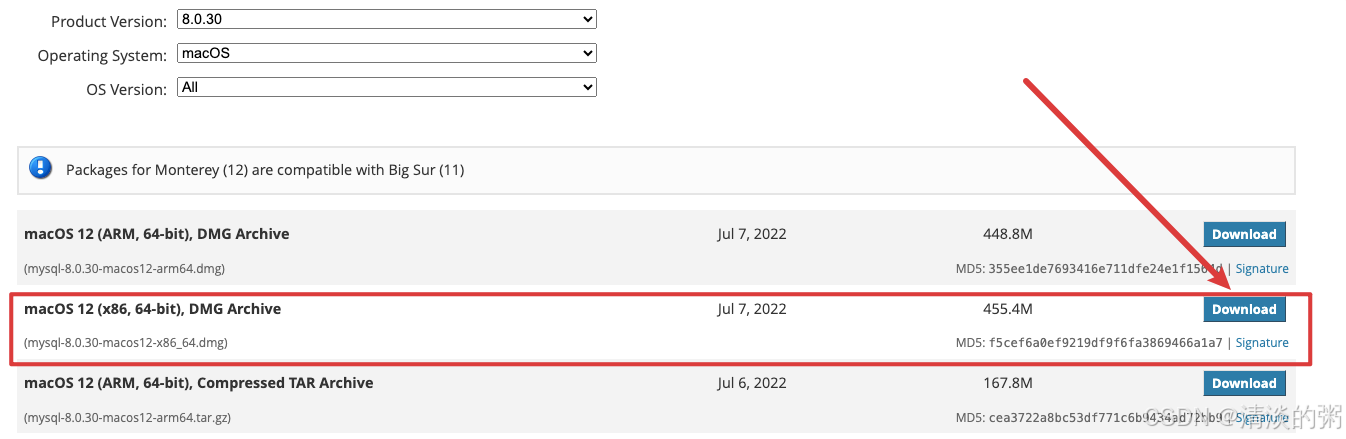Open Signature link for x86 DMG Archive
Screen dimensions: 1346x439
tap(1262, 343)
